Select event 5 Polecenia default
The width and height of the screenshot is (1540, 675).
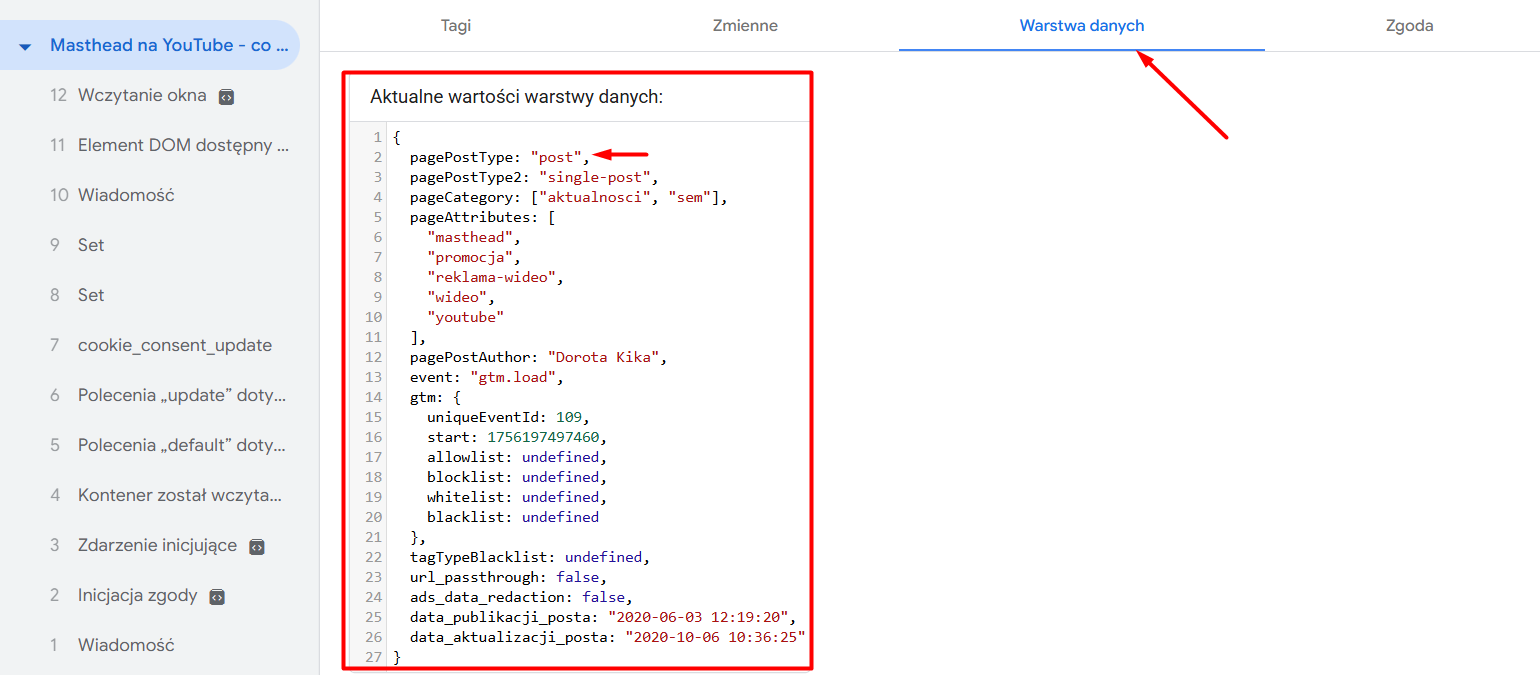169,445
